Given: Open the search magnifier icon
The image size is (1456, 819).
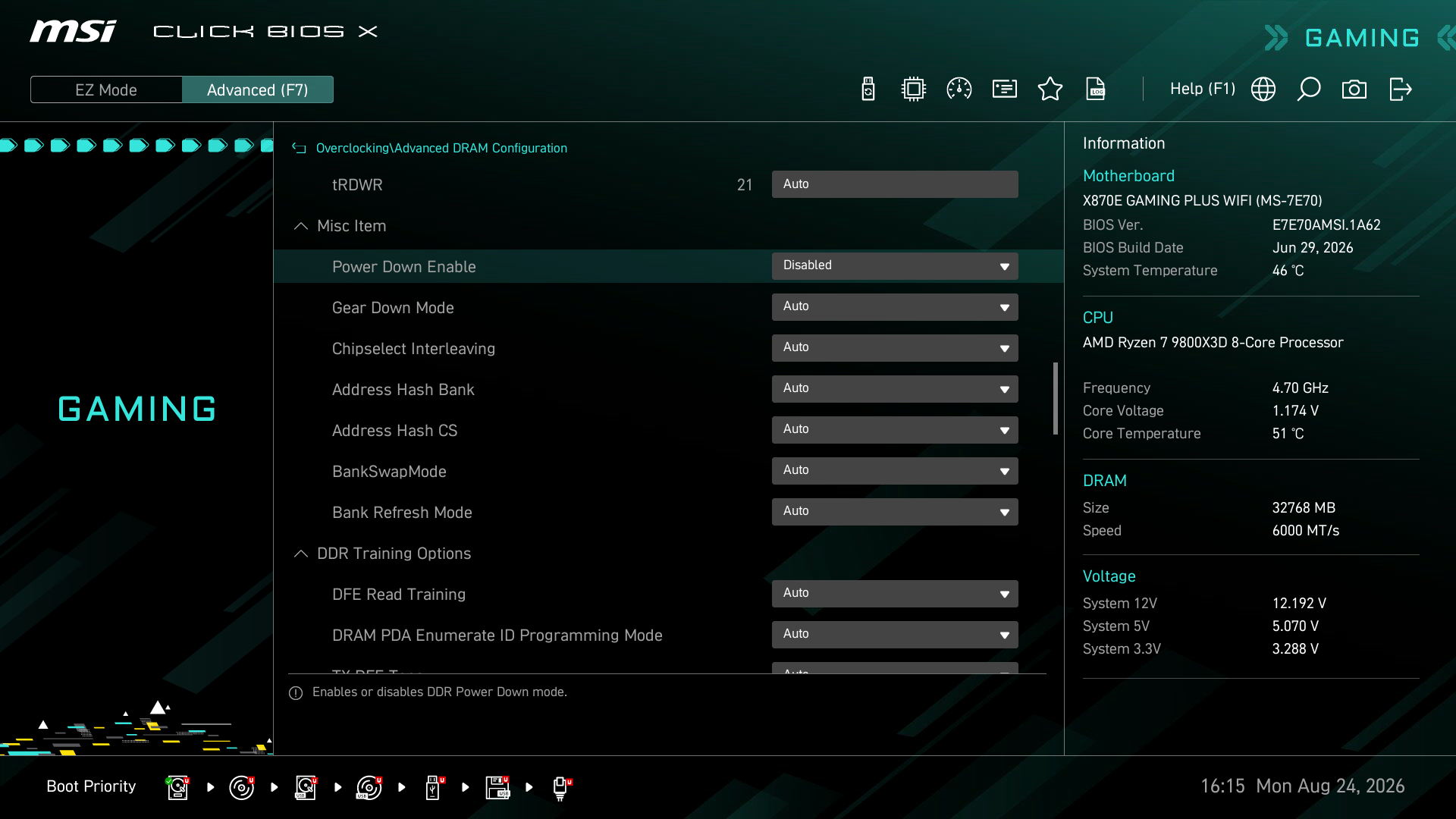Looking at the screenshot, I should (x=1309, y=89).
